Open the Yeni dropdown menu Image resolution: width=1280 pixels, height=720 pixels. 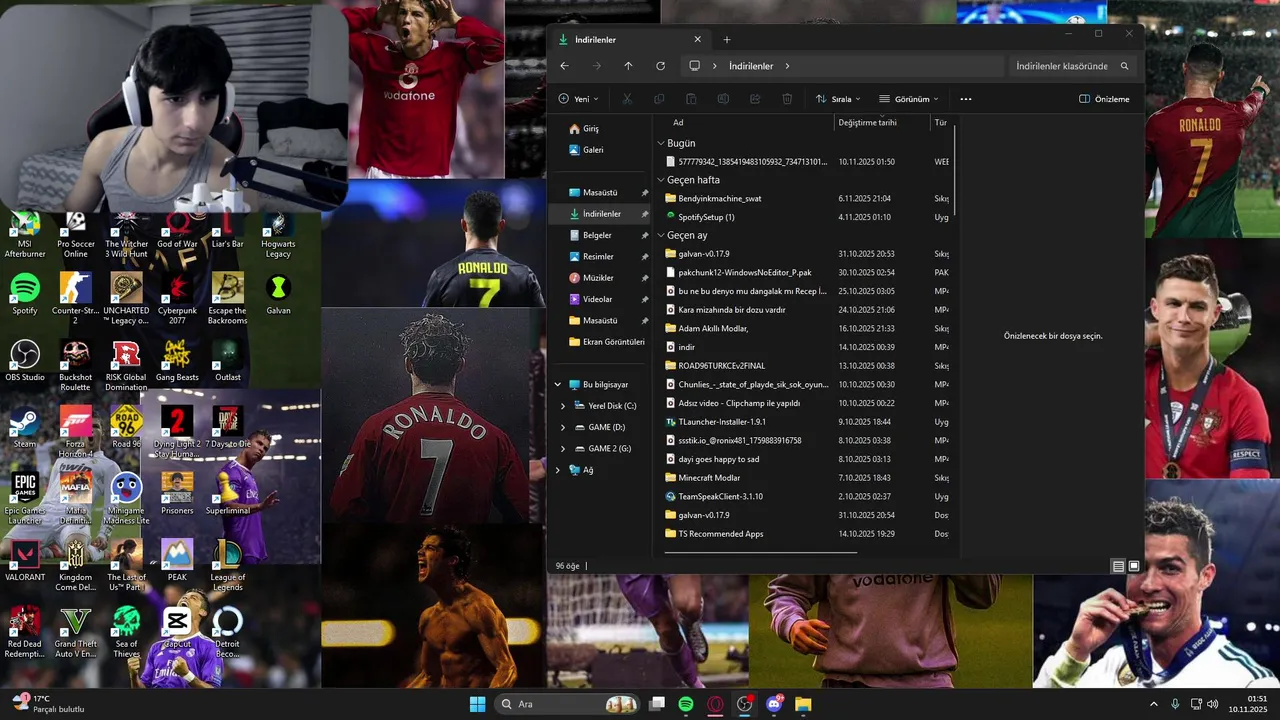579,99
